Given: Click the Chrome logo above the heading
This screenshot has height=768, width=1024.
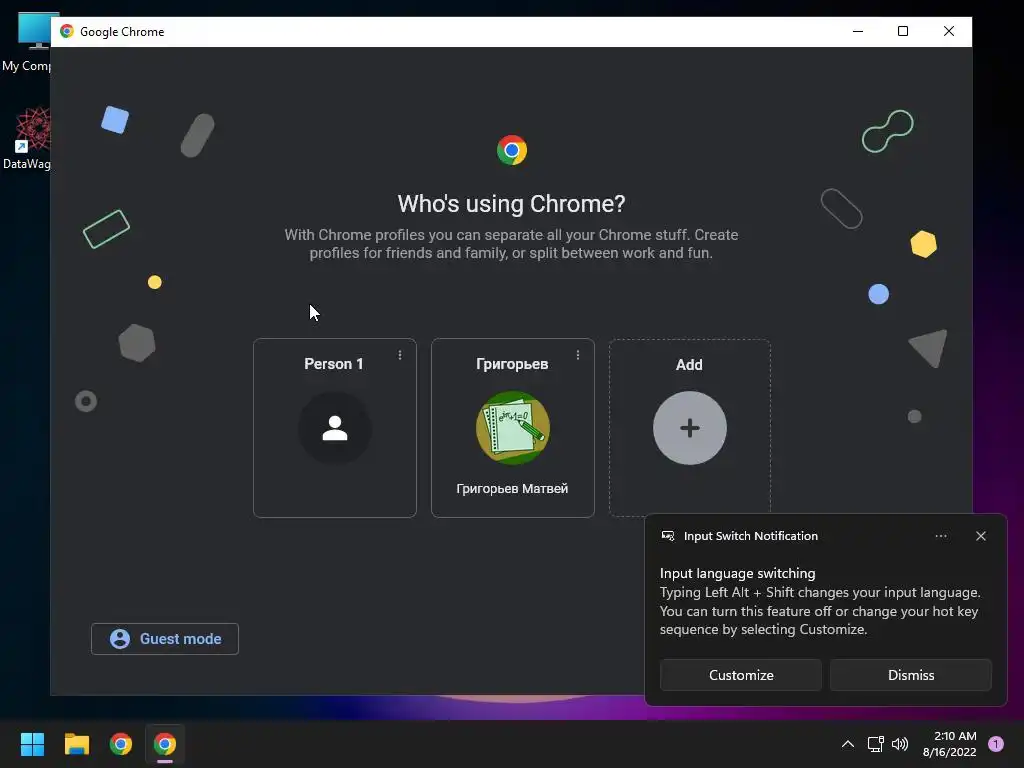Looking at the screenshot, I should pos(511,150).
